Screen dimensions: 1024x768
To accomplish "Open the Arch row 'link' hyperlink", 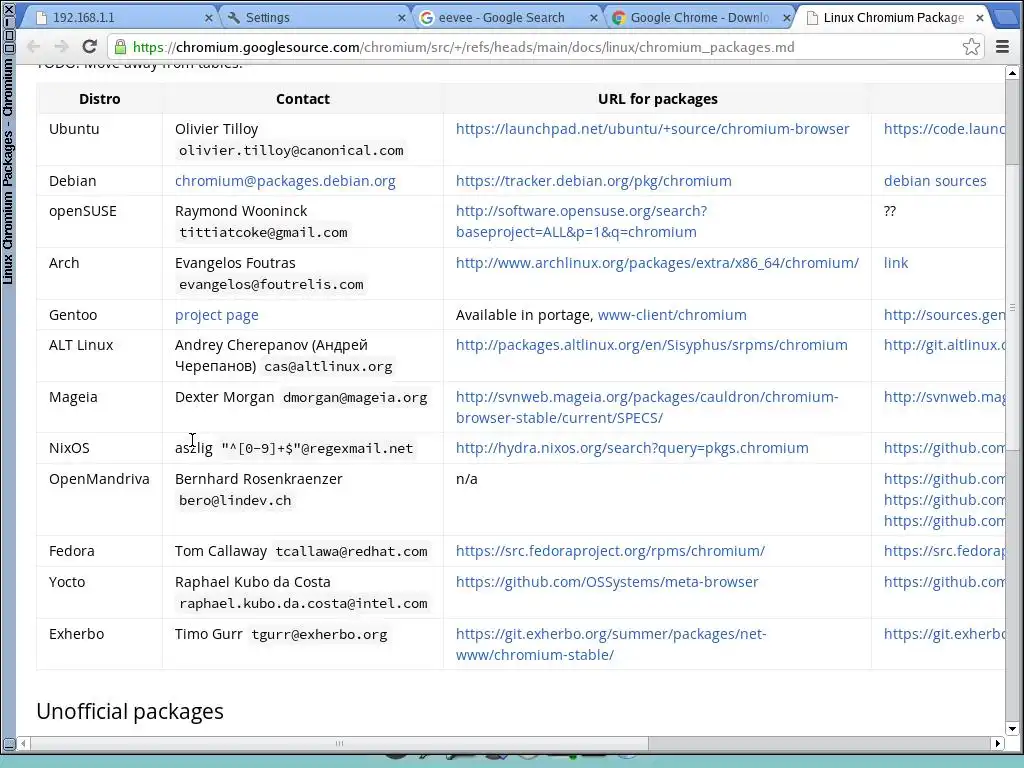I will [x=895, y=263].
